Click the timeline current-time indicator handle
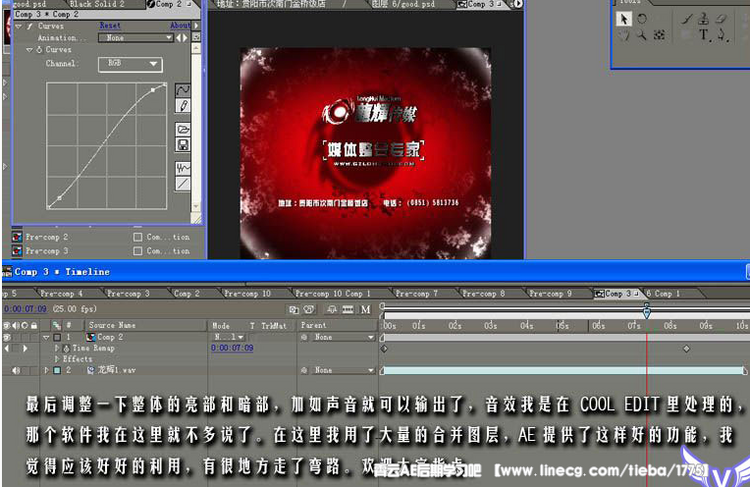Screen dimensions: 750x487 (647, 312)
